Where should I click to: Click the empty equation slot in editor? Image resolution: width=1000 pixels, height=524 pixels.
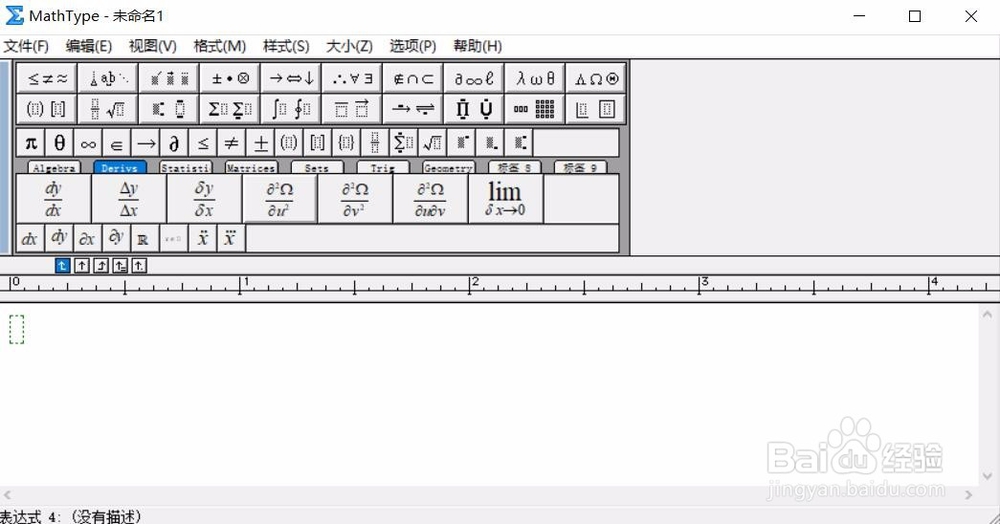tap(17, 329)
